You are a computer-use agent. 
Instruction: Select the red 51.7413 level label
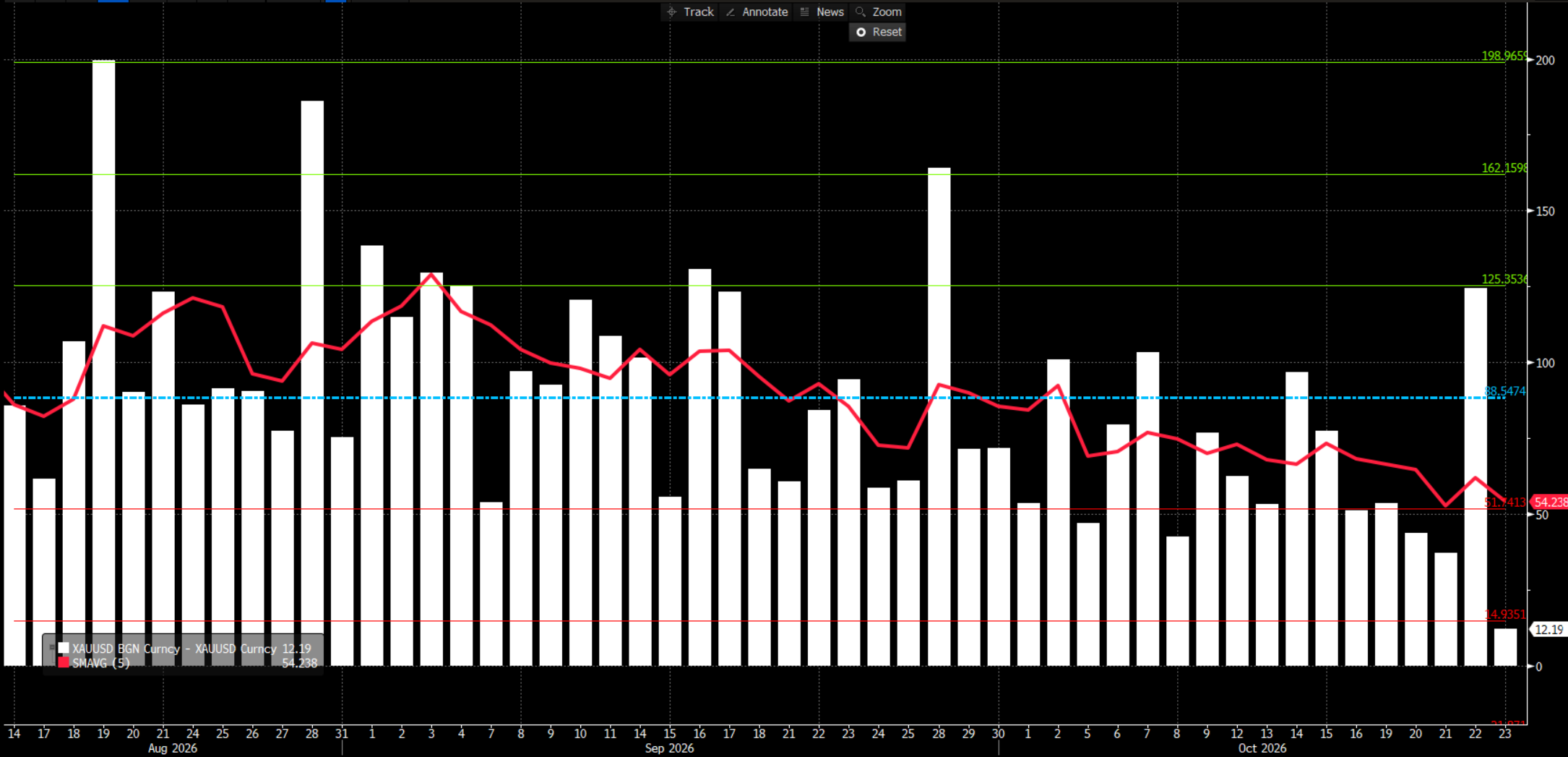[1505, 502]
